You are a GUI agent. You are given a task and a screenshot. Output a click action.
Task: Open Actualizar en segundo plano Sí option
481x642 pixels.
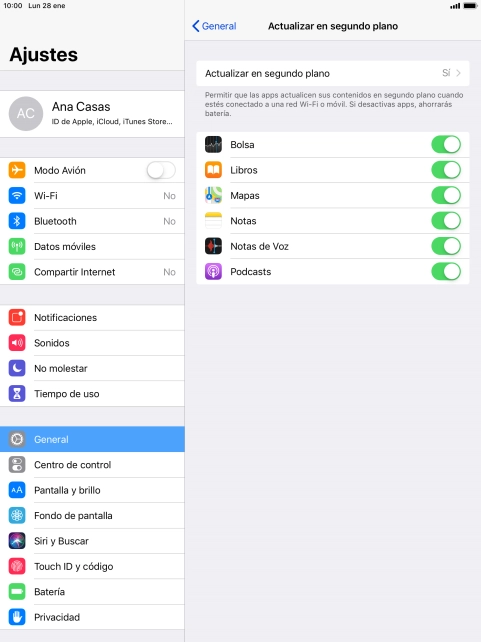pos(333,73)
